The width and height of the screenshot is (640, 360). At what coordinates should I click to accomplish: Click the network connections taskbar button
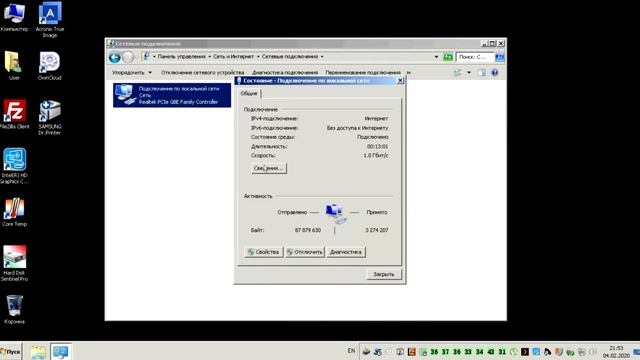click(x=61, y=352)
